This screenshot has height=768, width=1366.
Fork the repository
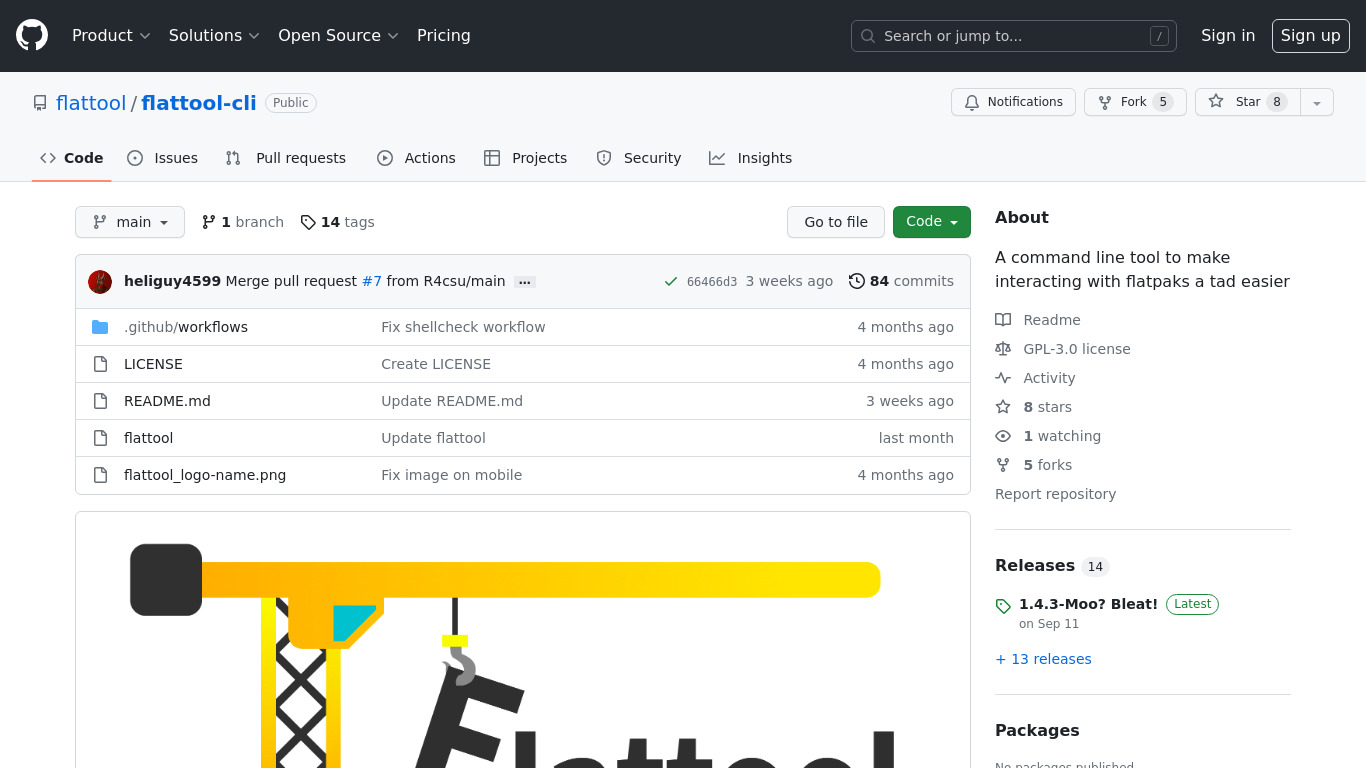[x=1135, y=102]
